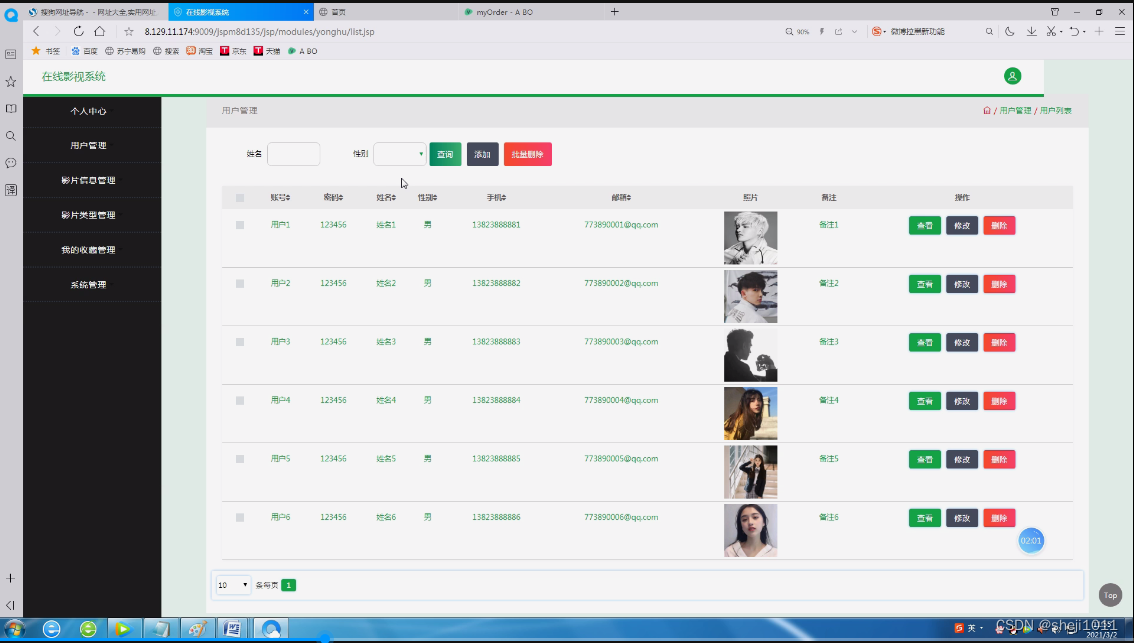Go back with the browser back arrow
This screenshot has height=643, width=1134.
point(36,31)
